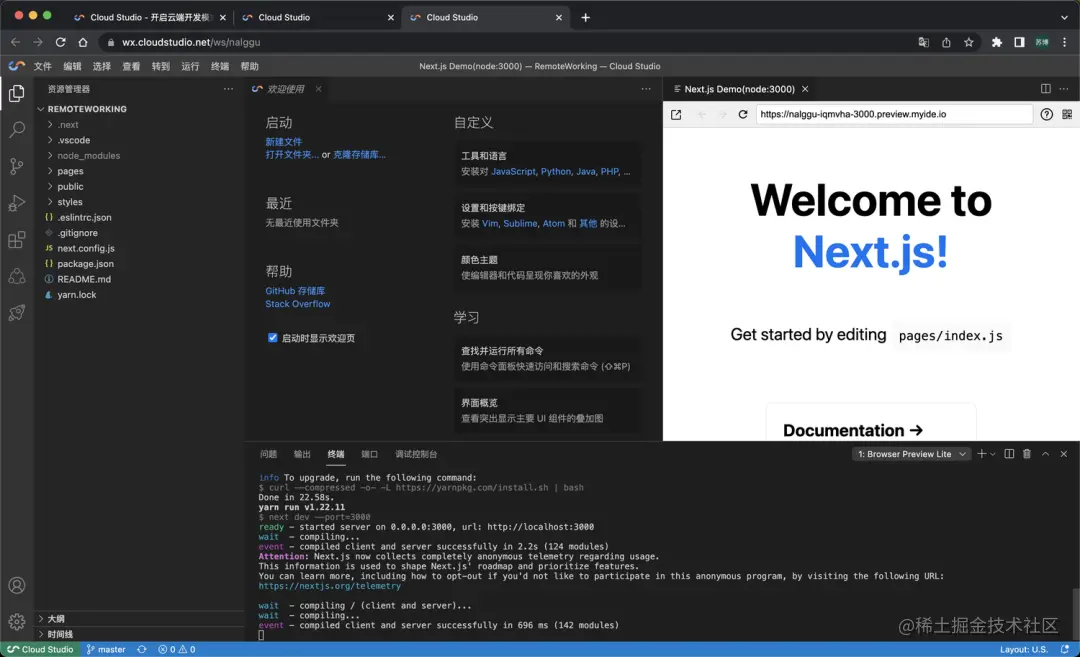Open the 文件 menu
This screenshot has height=657, width=1080.
(x=43, y=66)
